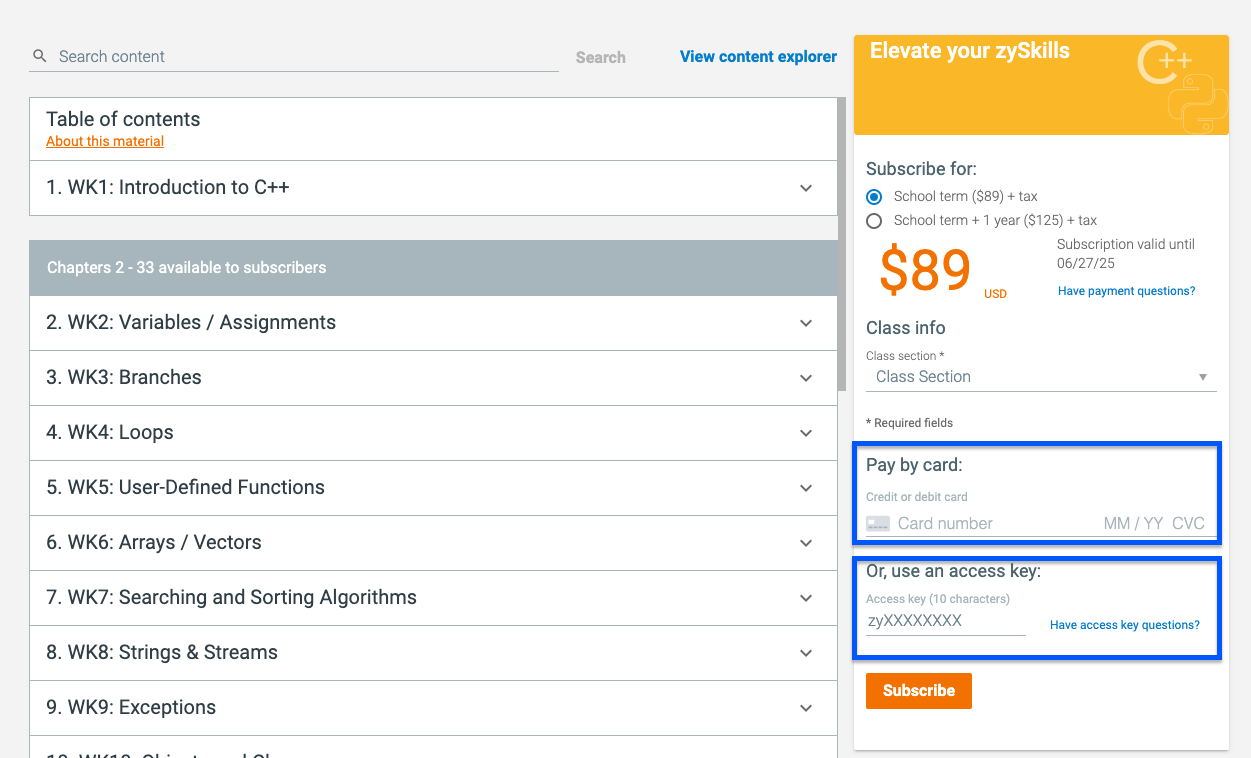Select School term ($89) radio option
This screenshot has height=758, width=1251.
[874, 197]
